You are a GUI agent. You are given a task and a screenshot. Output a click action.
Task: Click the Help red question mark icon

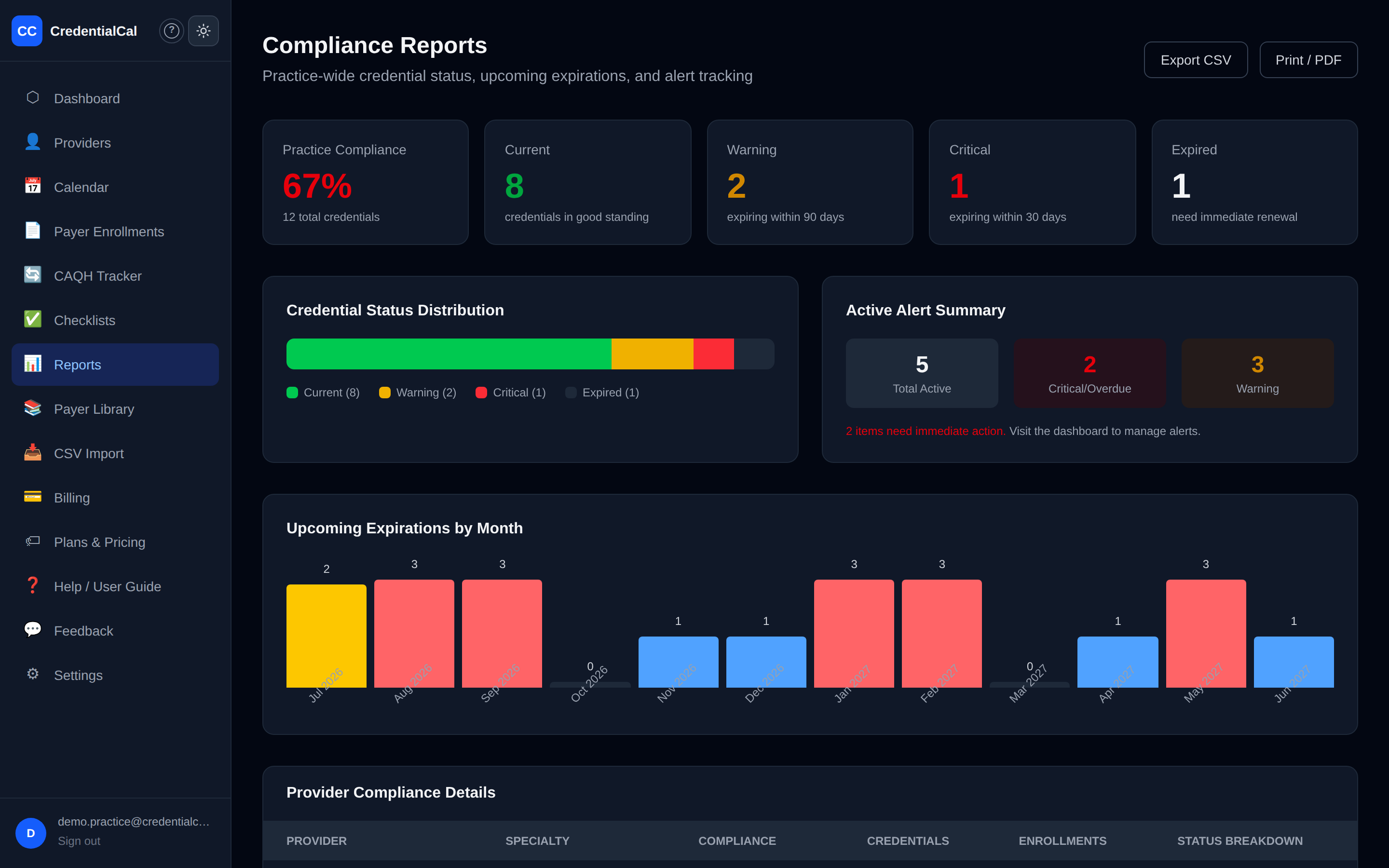tap(33, 585)
